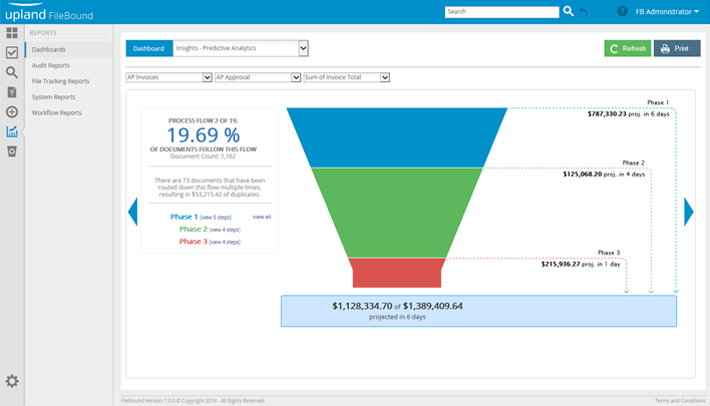The width and height of the screenshot is (710, 406).
Task: Click the search magnifier in top bar
Action: (569, 11)
